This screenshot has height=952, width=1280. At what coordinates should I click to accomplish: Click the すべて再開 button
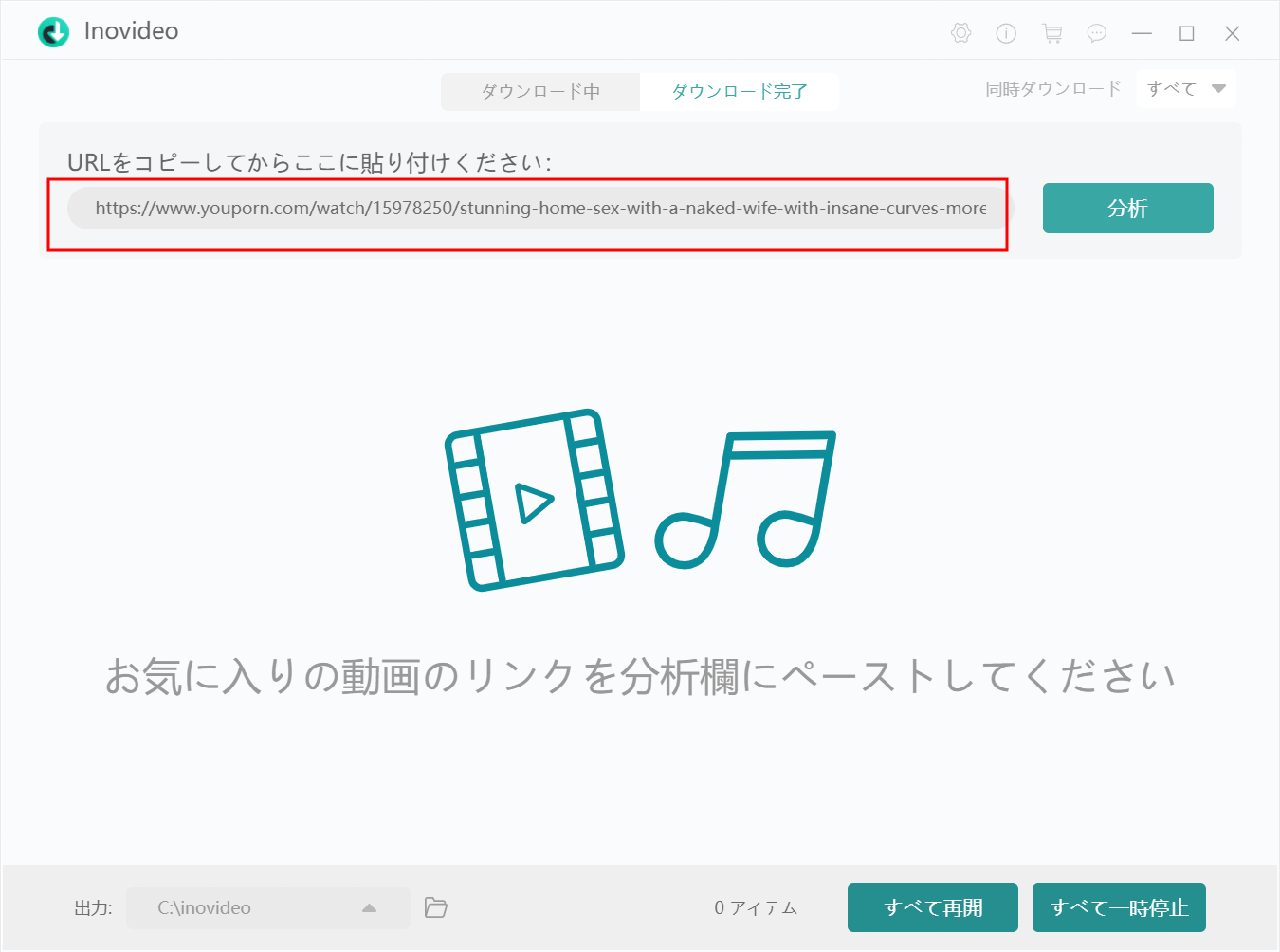[x=933, y=907]
